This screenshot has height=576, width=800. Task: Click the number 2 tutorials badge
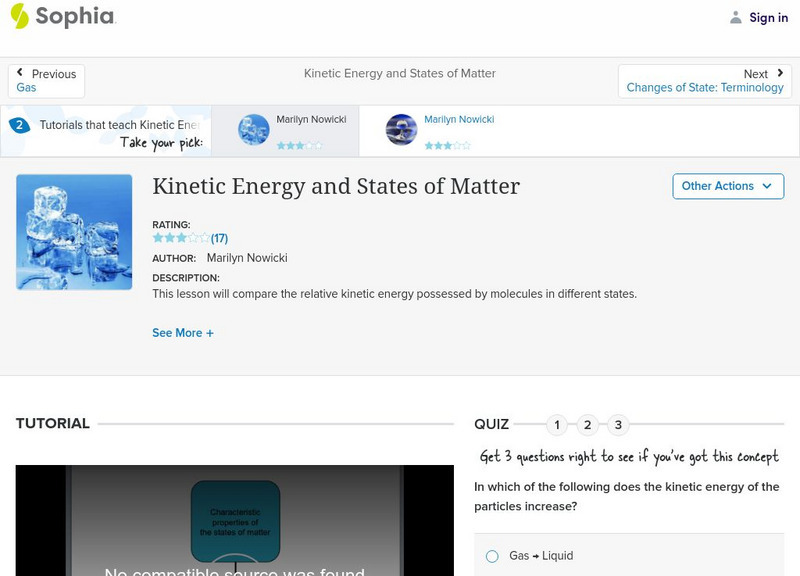pyautogui.click(x=19, y=126)
